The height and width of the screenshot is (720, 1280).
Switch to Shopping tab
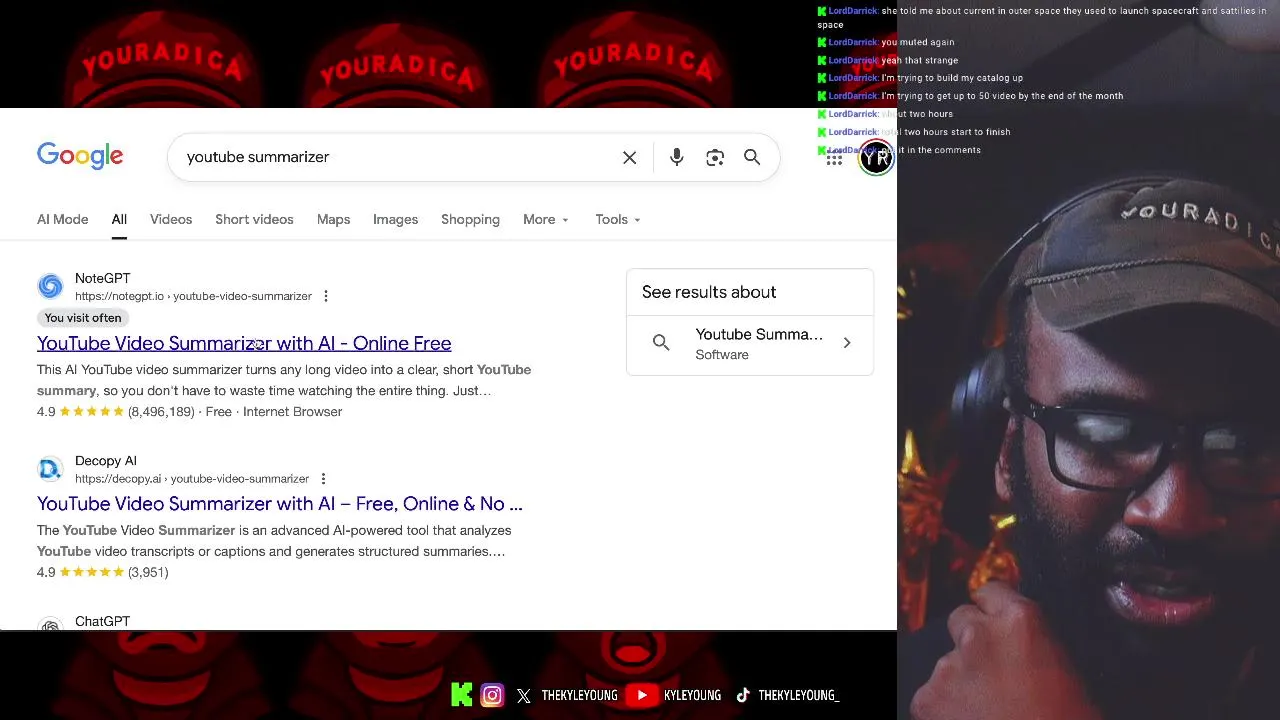470,220
